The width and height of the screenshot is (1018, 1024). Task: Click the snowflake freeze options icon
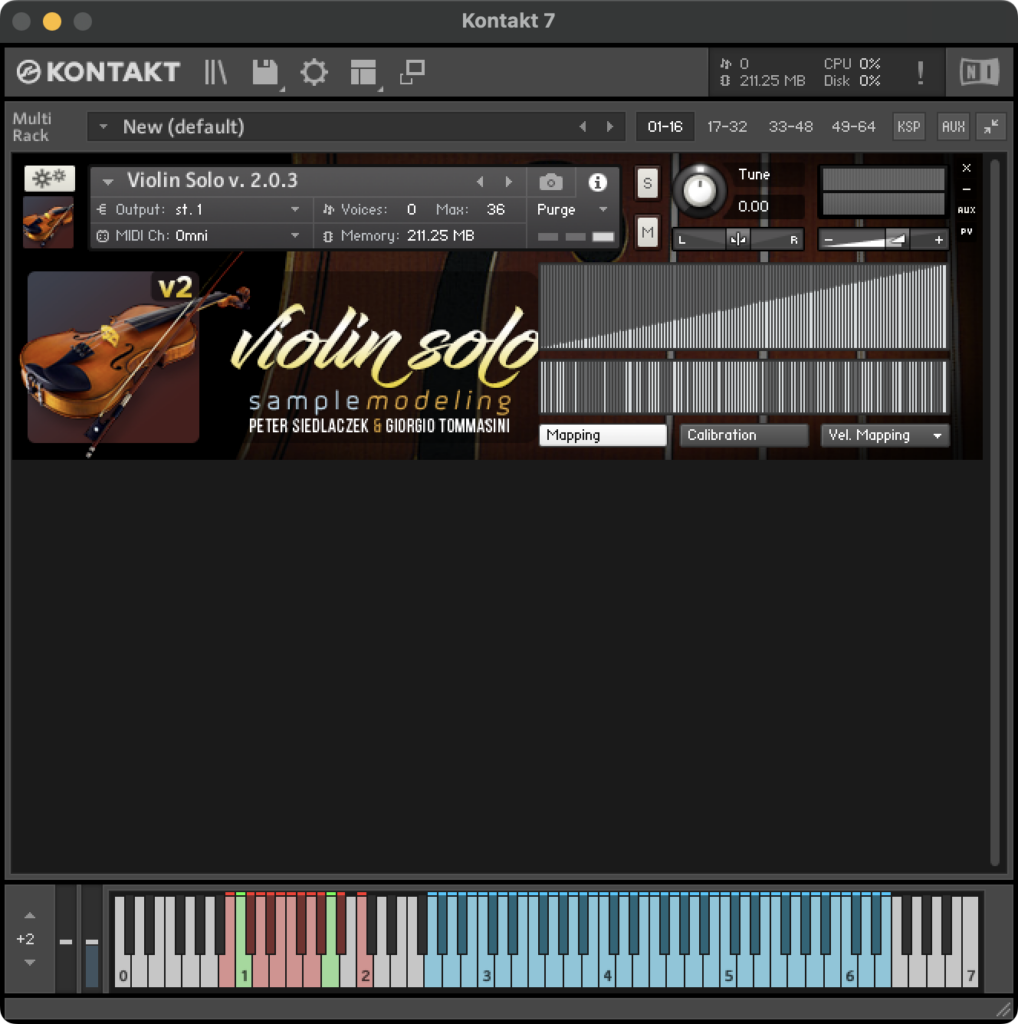click(x=50, y=178)
